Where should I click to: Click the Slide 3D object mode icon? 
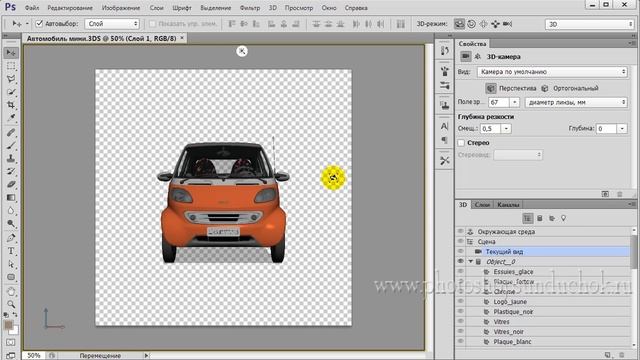tap(496, 24)
